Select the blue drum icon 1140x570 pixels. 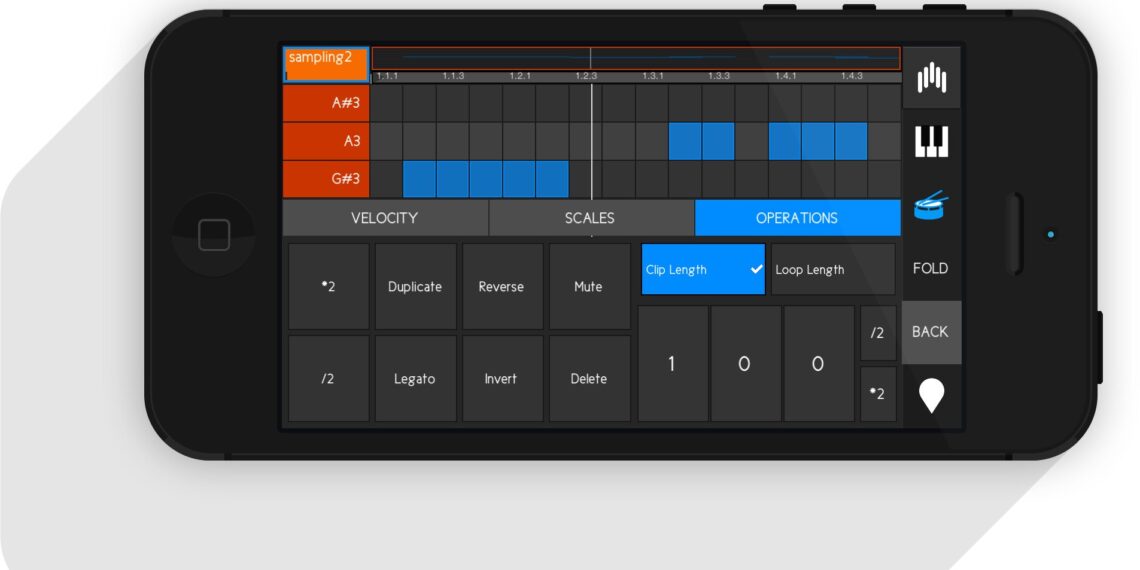pos(931,207)
